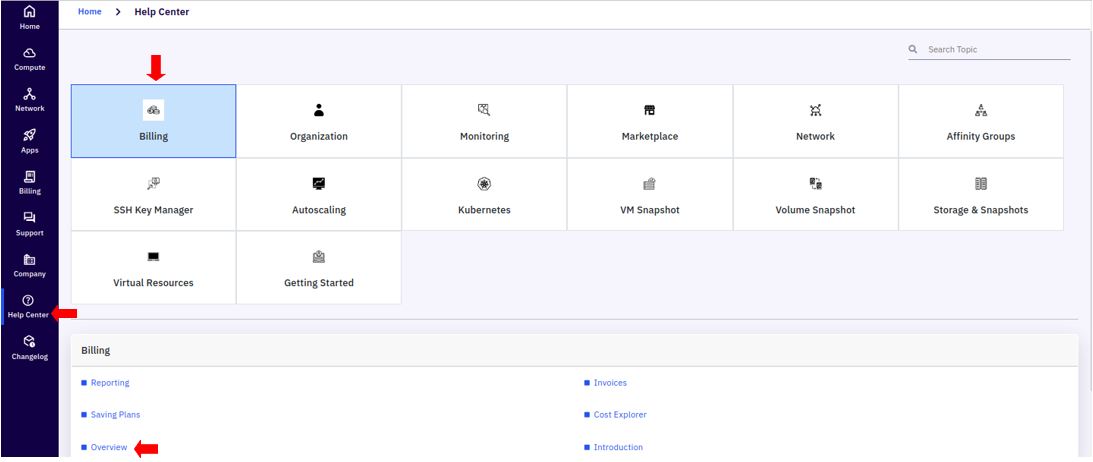
Task: Click the Help Center breadcrumb text
Action: 162,12
